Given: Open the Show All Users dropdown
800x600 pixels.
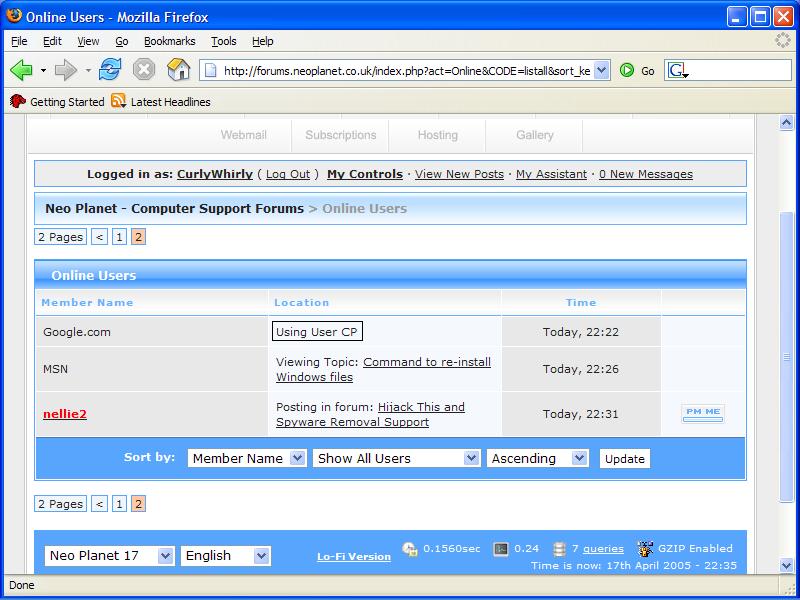Looking at the screenshot, I should point(396,458).
